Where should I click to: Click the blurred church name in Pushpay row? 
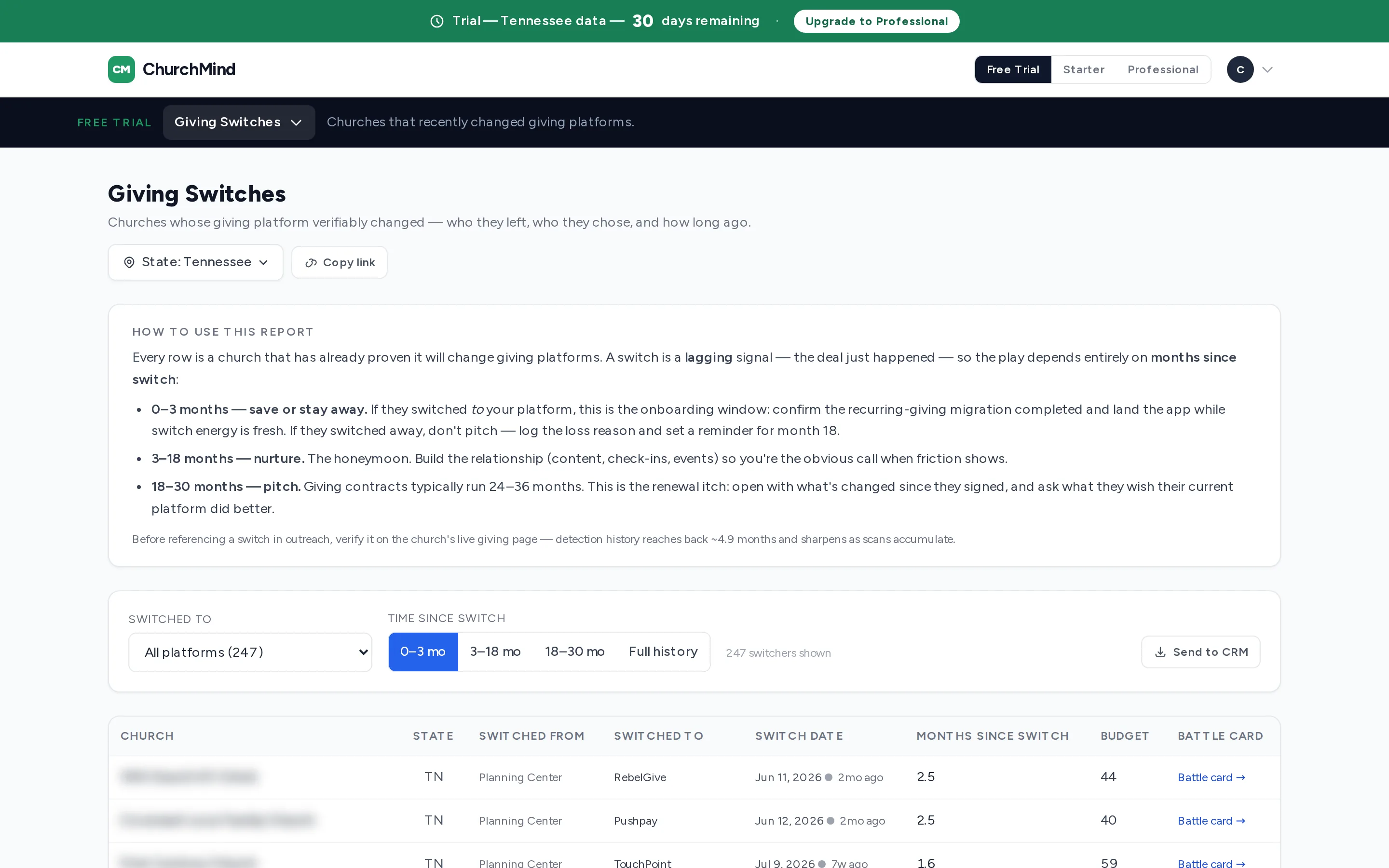coord(218,820)
